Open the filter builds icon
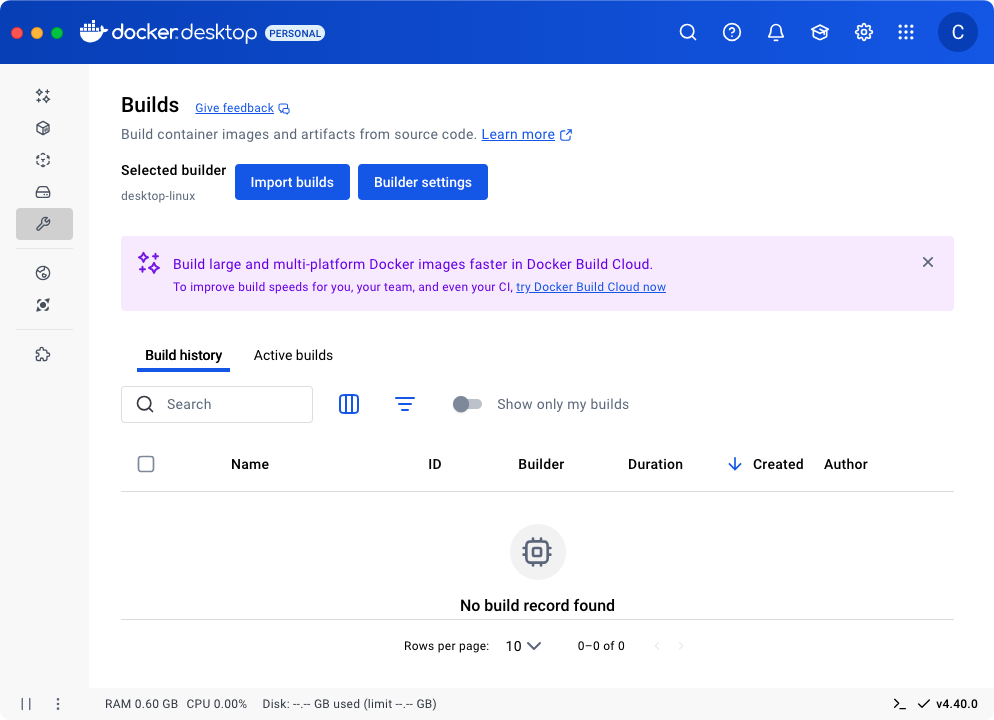 [404, 404]
